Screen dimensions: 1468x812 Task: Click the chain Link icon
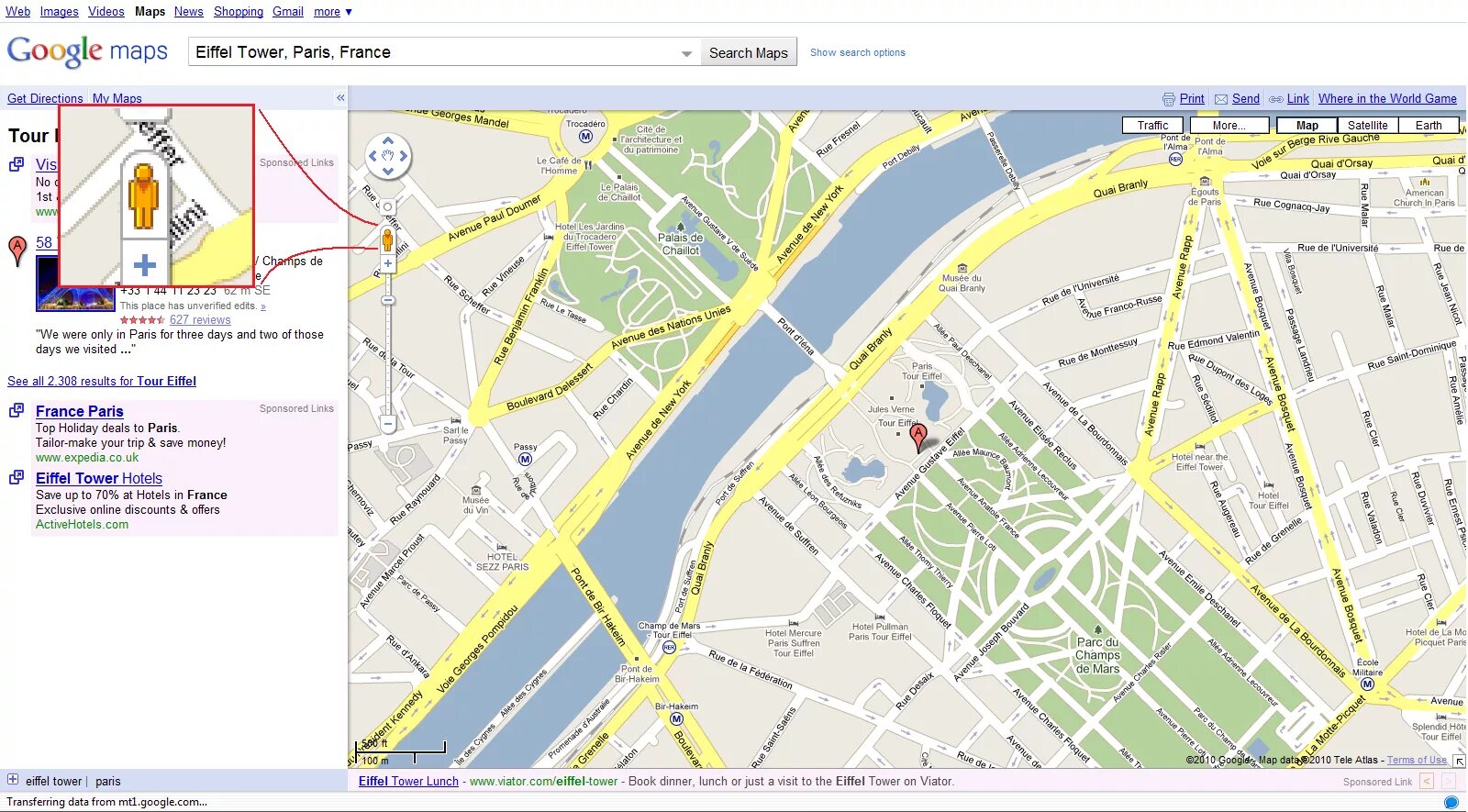point(1276,99)
